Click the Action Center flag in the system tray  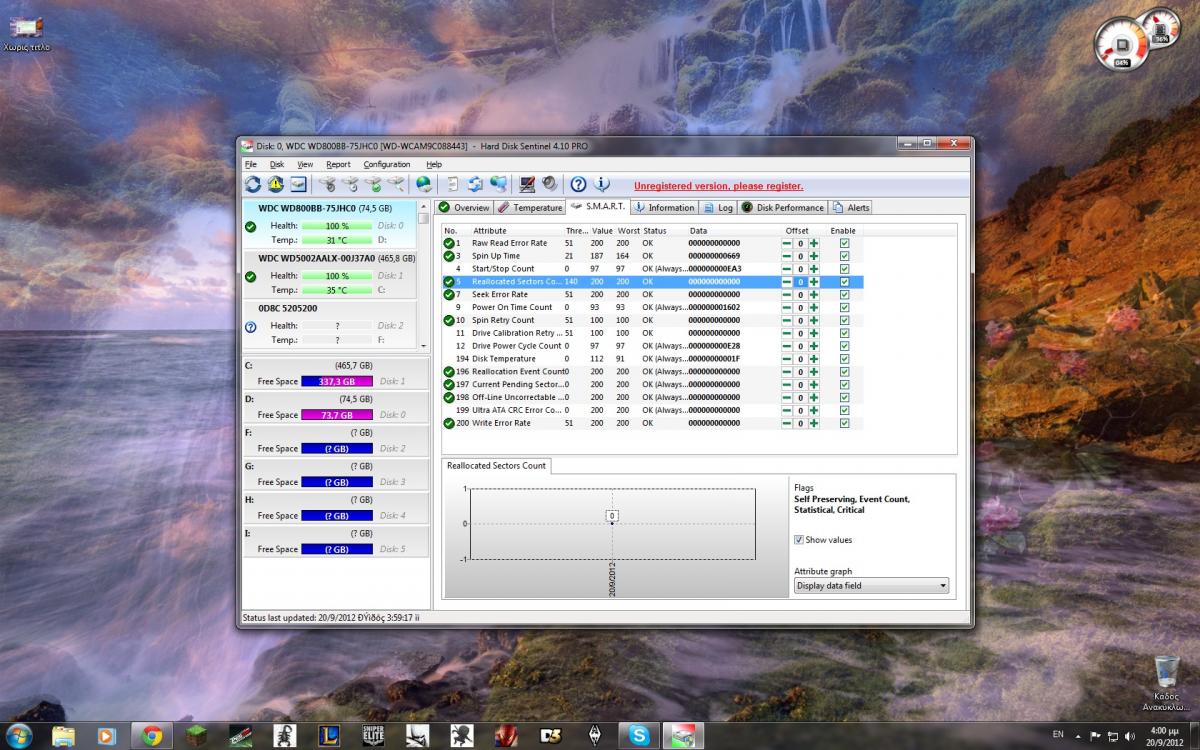1096,736
